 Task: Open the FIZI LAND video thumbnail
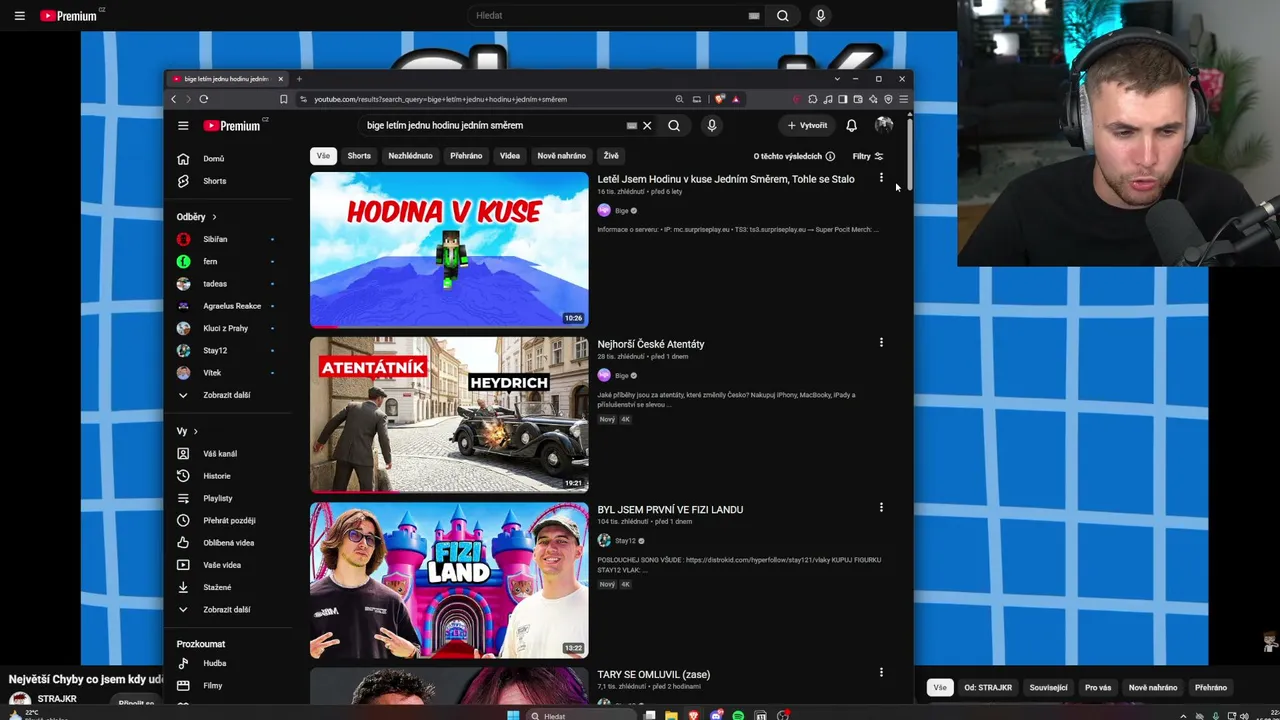(x=449, y=580)
